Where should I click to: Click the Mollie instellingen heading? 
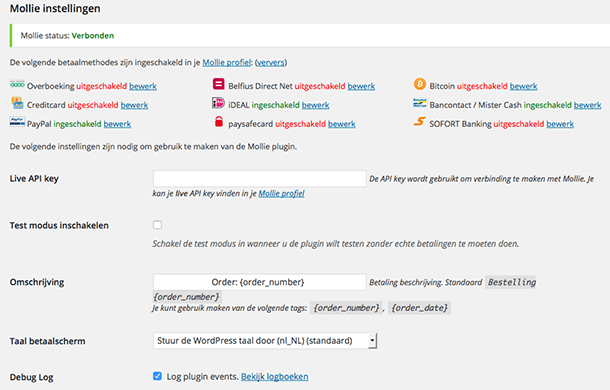coord(55,9)
